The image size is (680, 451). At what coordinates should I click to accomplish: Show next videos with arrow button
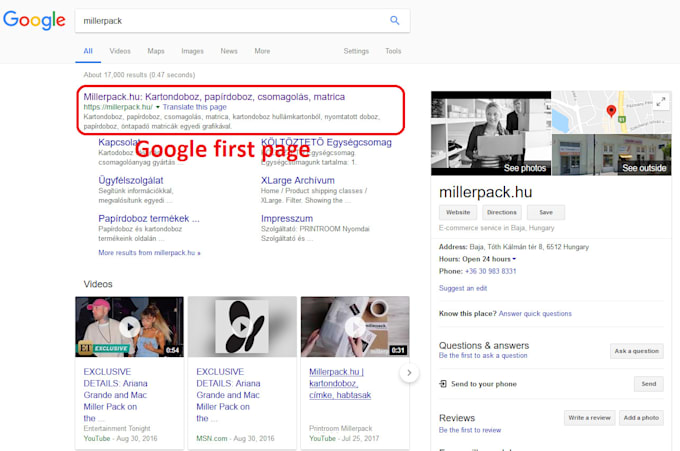(409, 373)
